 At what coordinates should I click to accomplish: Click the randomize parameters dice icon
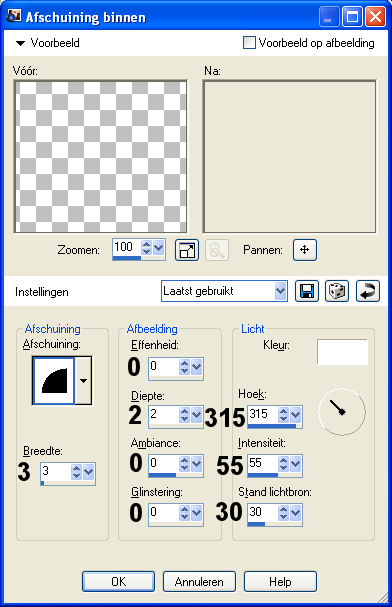click(x=337, y=291)
